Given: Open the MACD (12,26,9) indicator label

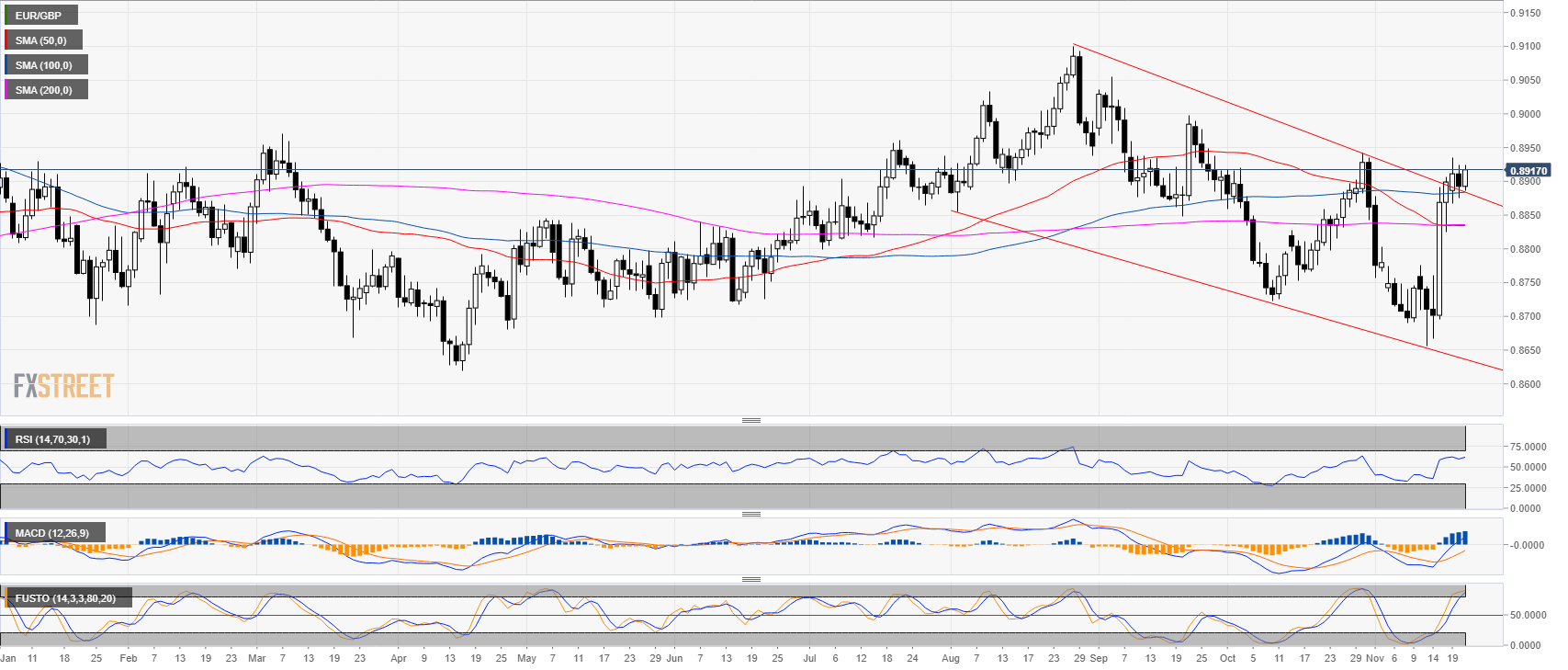Looking at the screenshot, I should 52,533.
